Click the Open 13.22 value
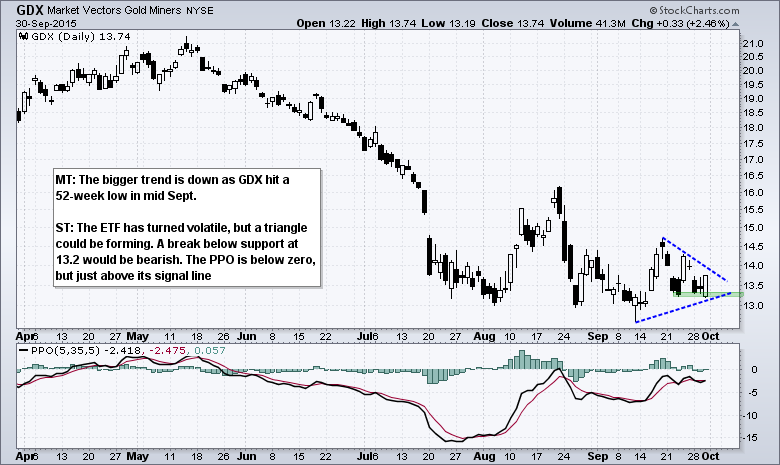The height and width of the screenshot is (465, 780). pos(326,23)
